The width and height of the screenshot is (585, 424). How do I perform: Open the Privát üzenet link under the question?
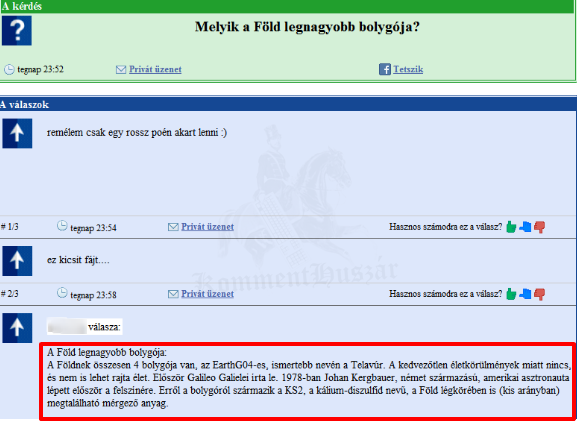pyautogui.click(x=155, y=69)
